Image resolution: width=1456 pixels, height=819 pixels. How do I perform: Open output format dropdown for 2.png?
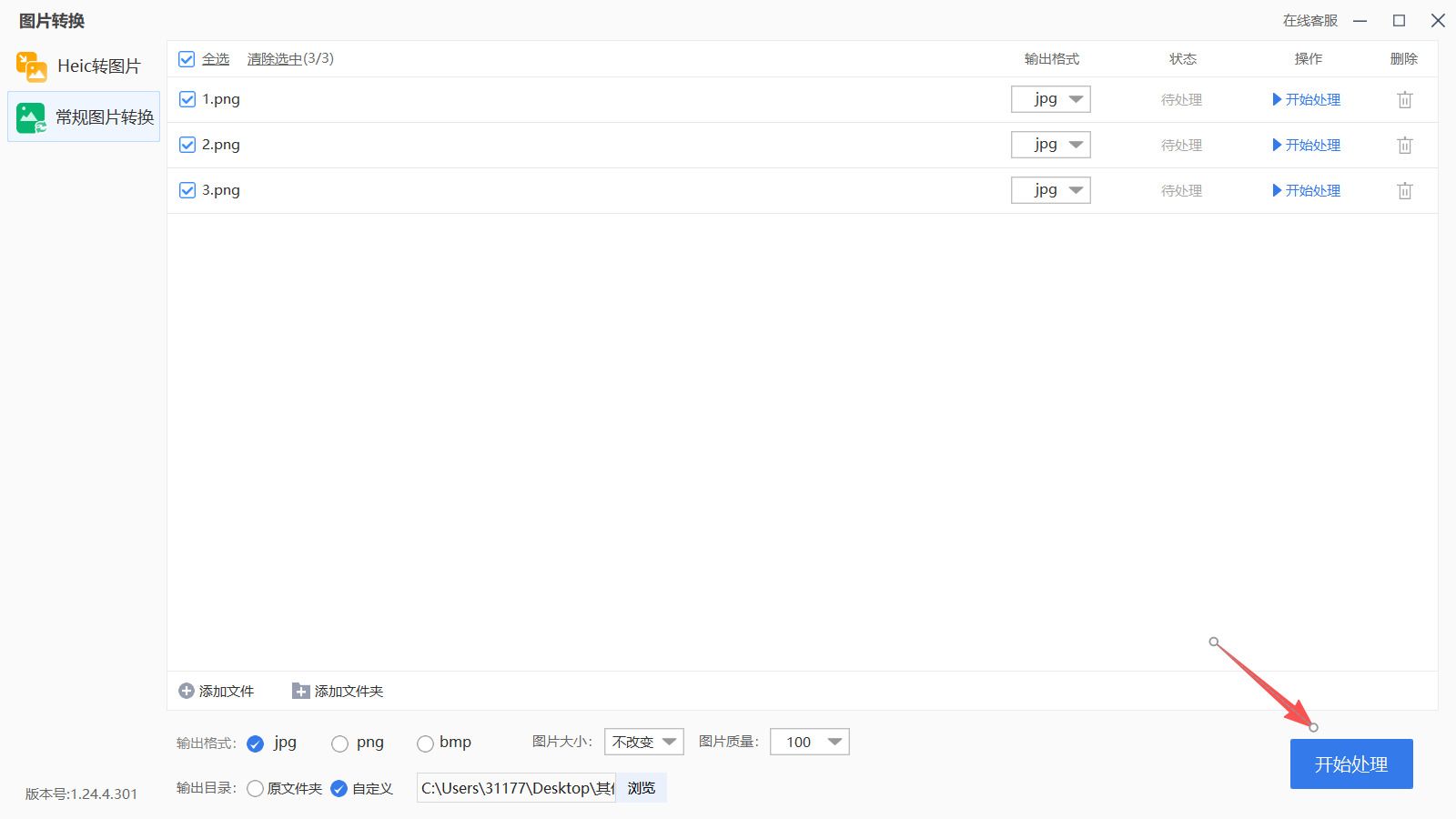click(x=1051, y=145)
